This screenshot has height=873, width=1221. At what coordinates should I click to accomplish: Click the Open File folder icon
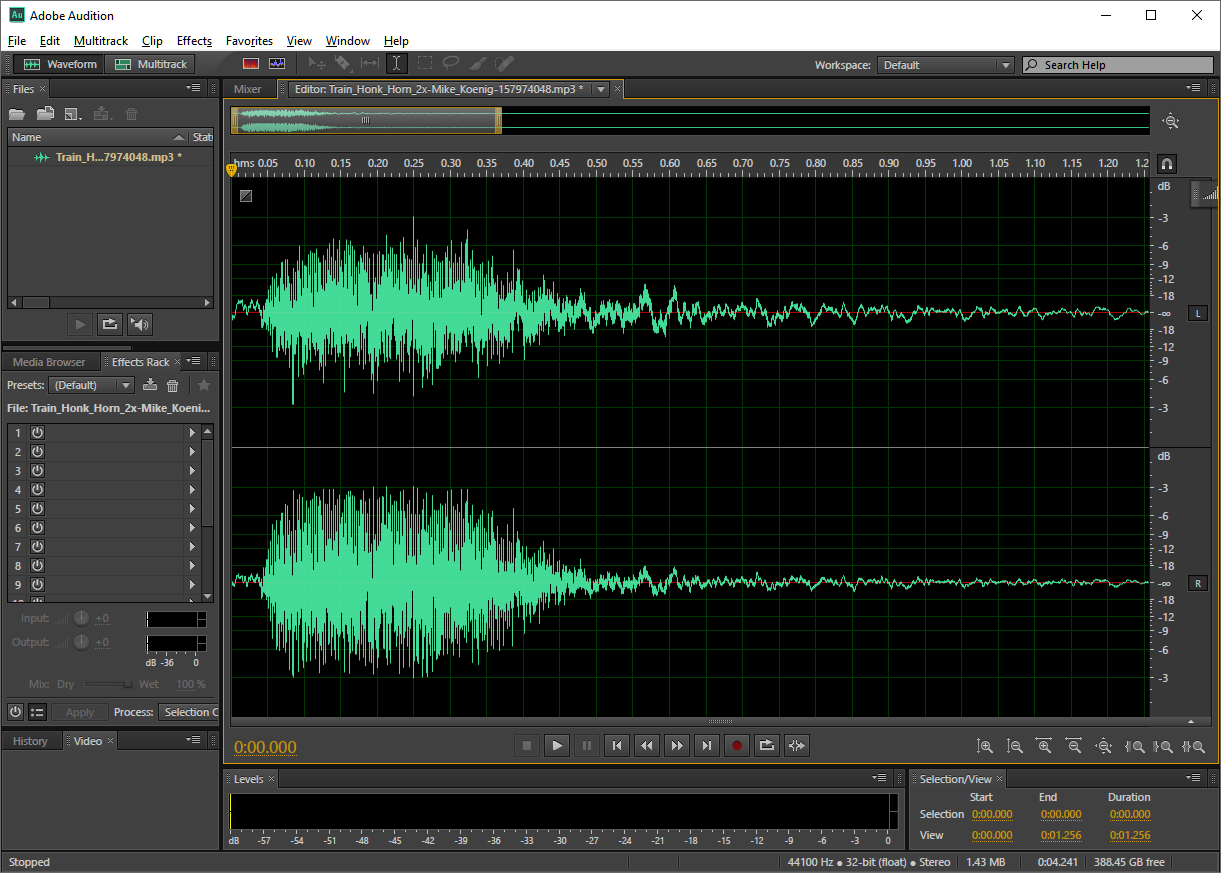tap(17, 114)
